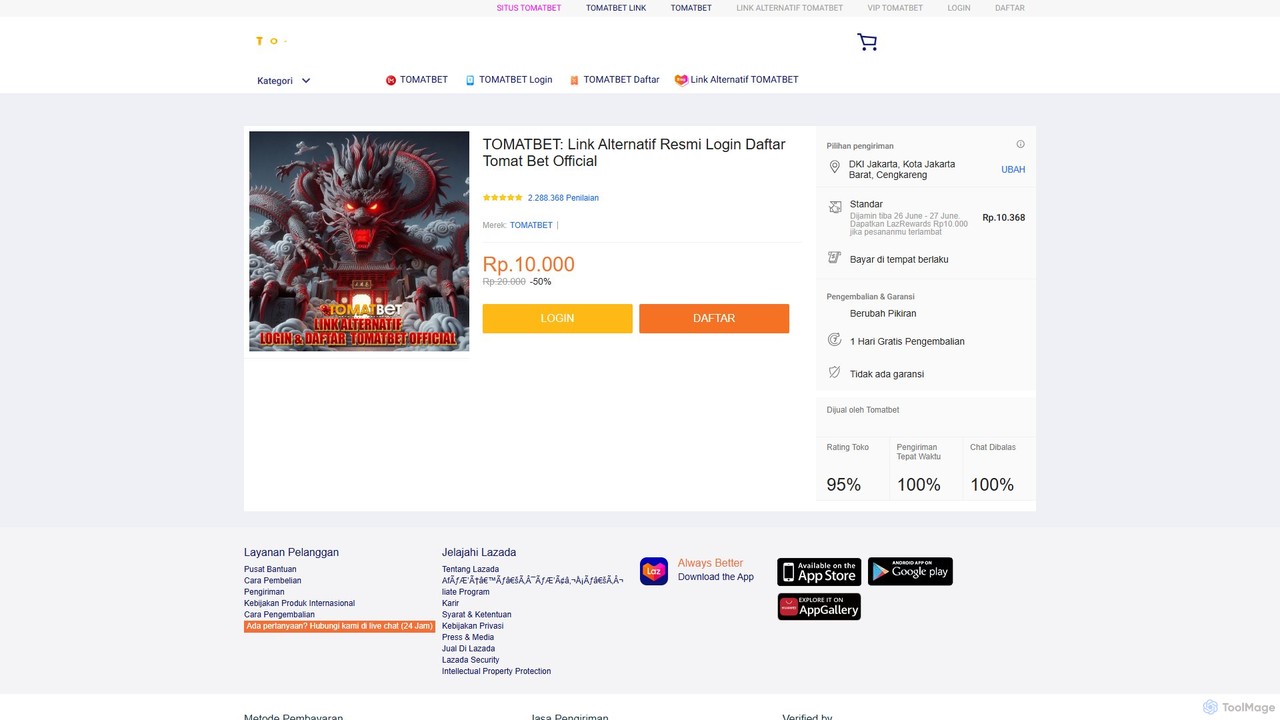The height and width of the screenshot is (720, 1280).
Task: Click the DKI Jakarta delivery address text
Action: point(902,170)
